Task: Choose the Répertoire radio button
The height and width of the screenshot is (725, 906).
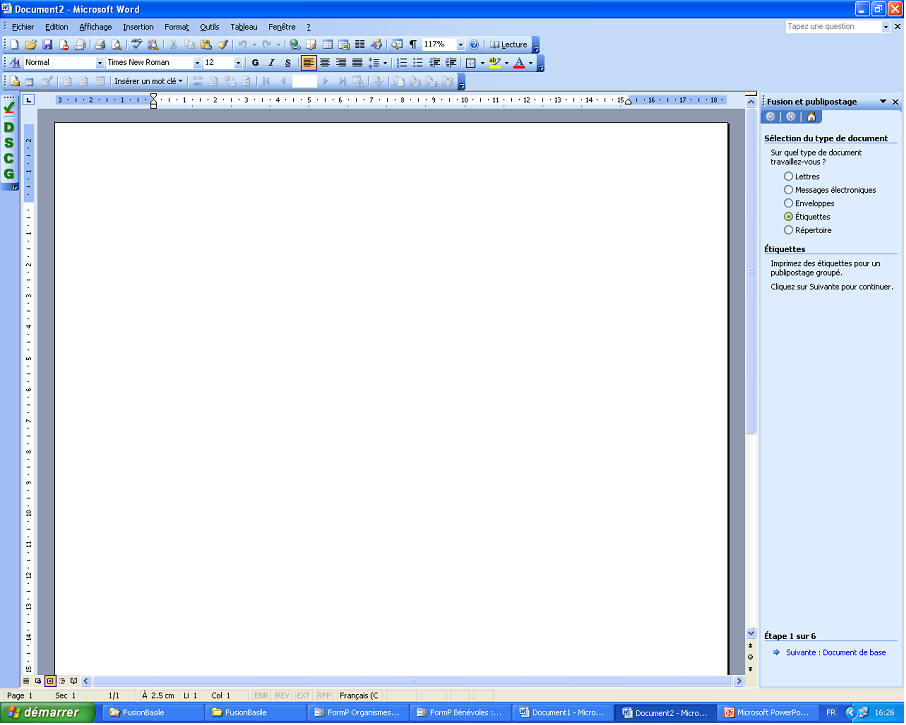Action: click(x=788, y=230)
